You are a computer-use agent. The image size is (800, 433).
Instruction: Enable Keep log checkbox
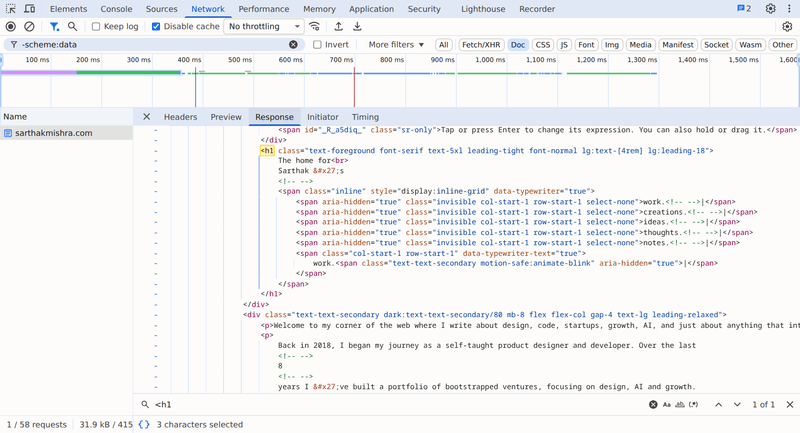click(x=96, y=27)
